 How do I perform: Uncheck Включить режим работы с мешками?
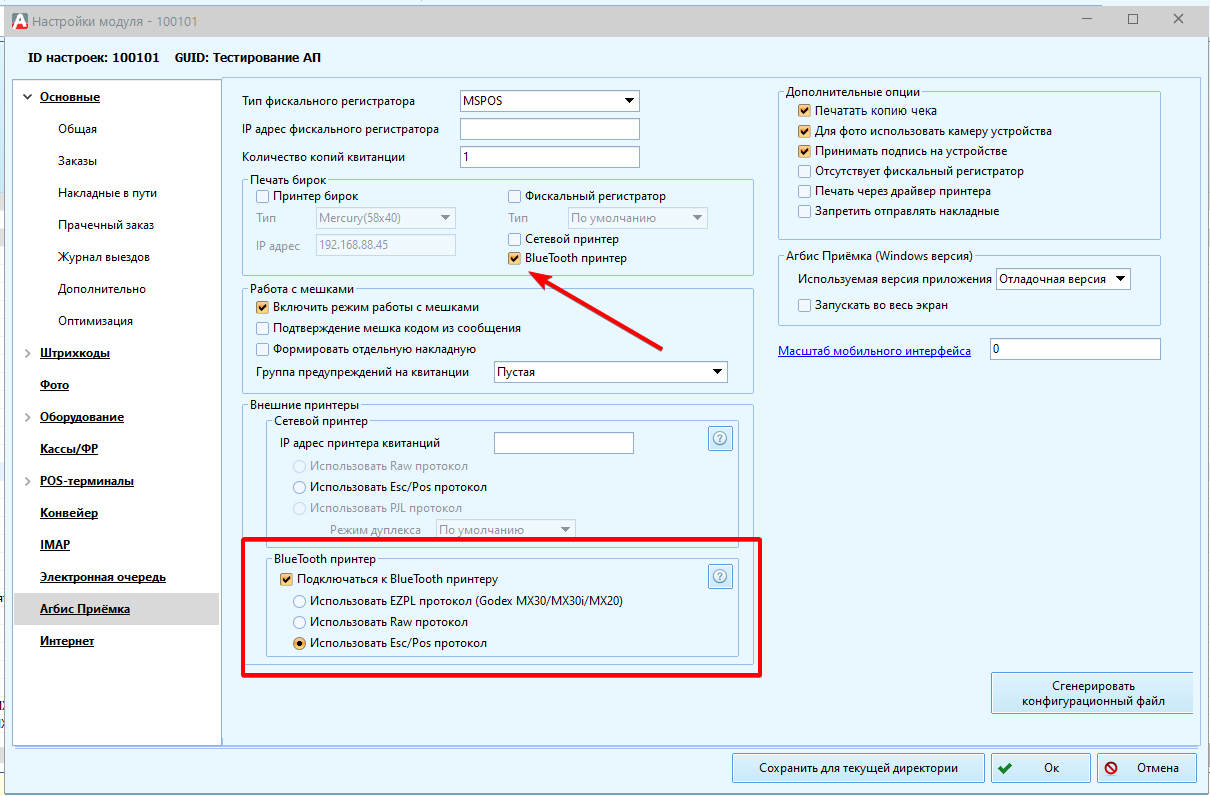coord(263,307)
